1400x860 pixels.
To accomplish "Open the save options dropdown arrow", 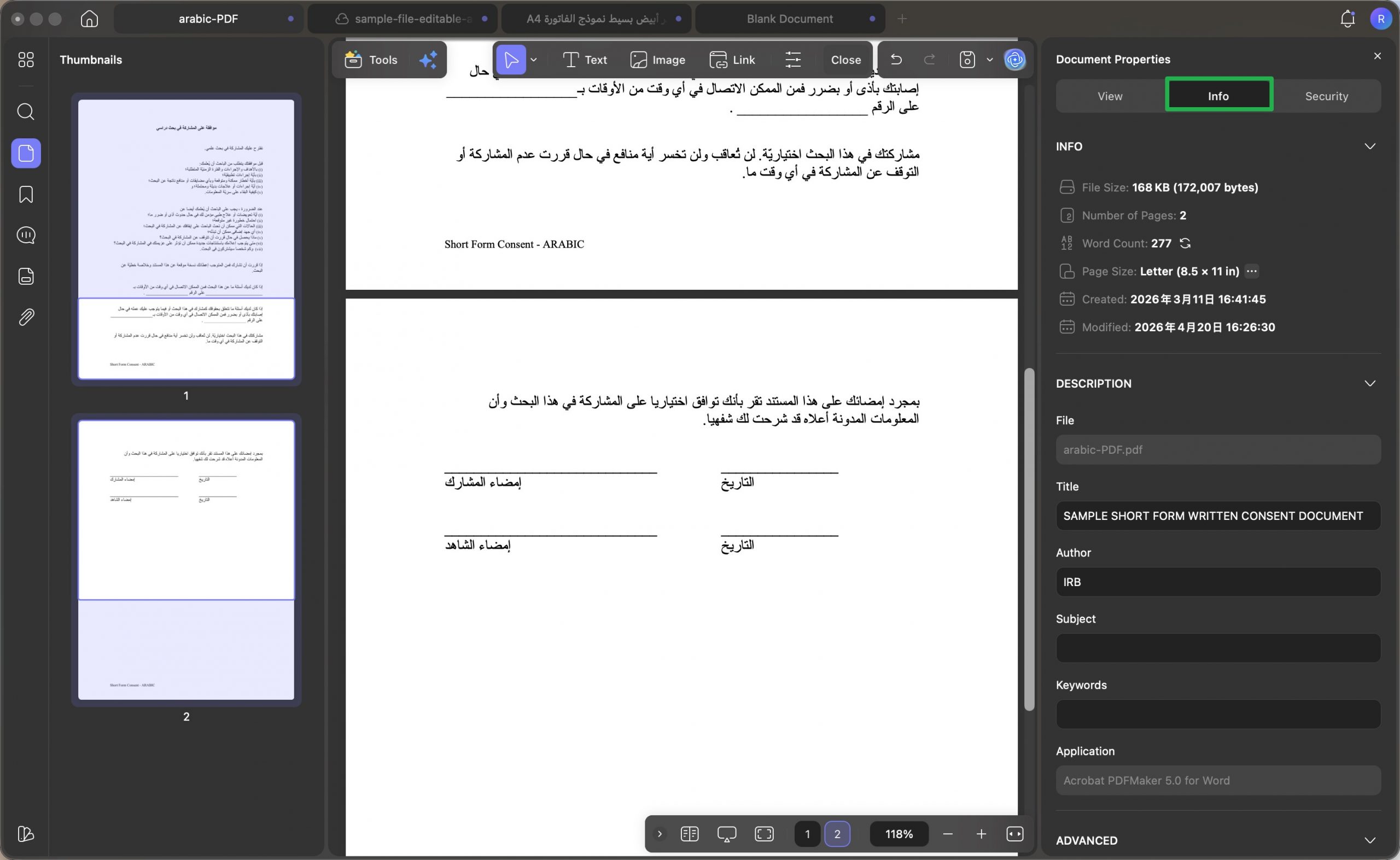I will [990, 60].
